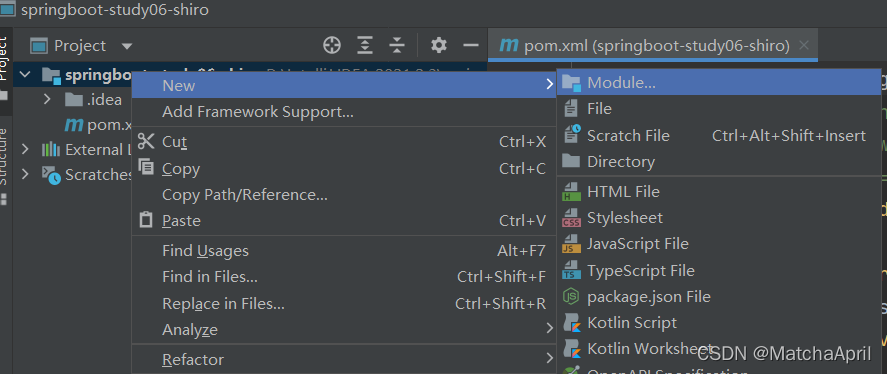Click the Select Opened File target icon

pyautogui.click(x=332, y=45)
